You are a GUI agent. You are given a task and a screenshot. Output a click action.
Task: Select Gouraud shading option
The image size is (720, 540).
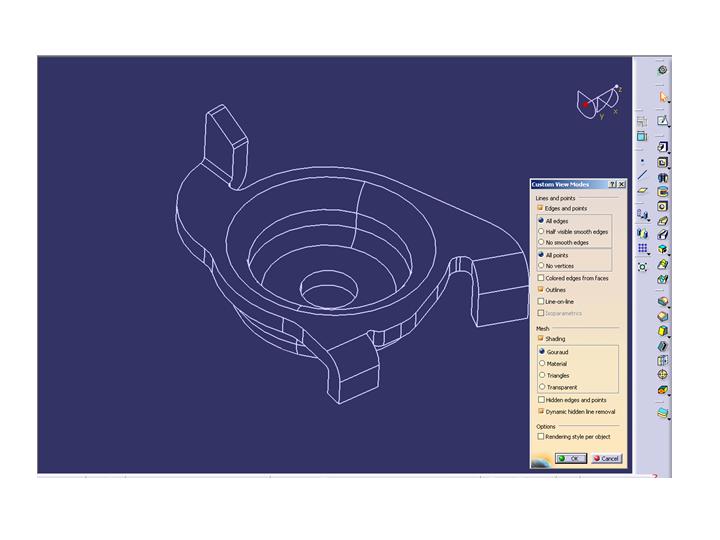pos(542,352)
